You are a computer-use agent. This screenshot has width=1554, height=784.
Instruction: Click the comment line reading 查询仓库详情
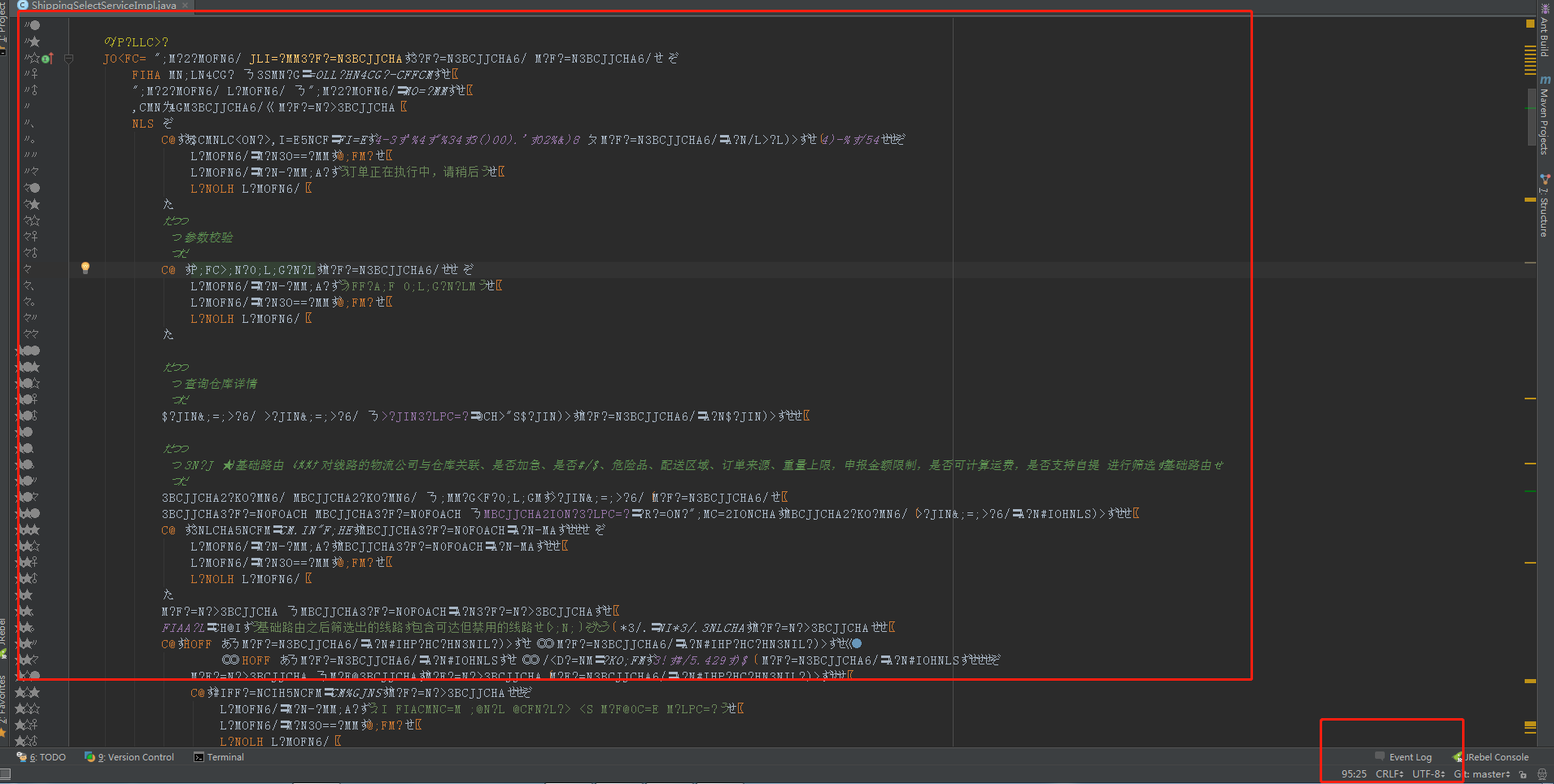point(220,384)
